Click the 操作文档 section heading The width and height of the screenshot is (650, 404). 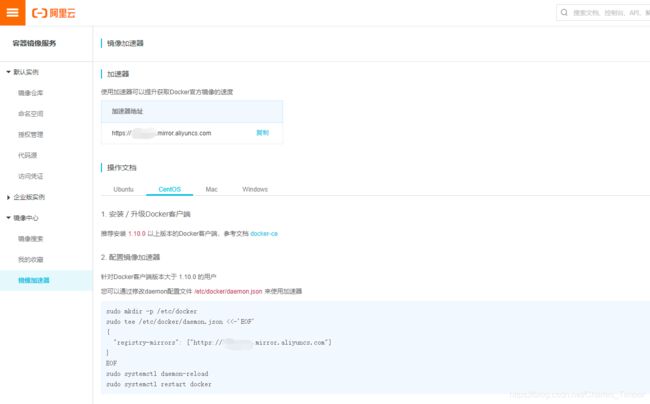click(x=121, y=167)
